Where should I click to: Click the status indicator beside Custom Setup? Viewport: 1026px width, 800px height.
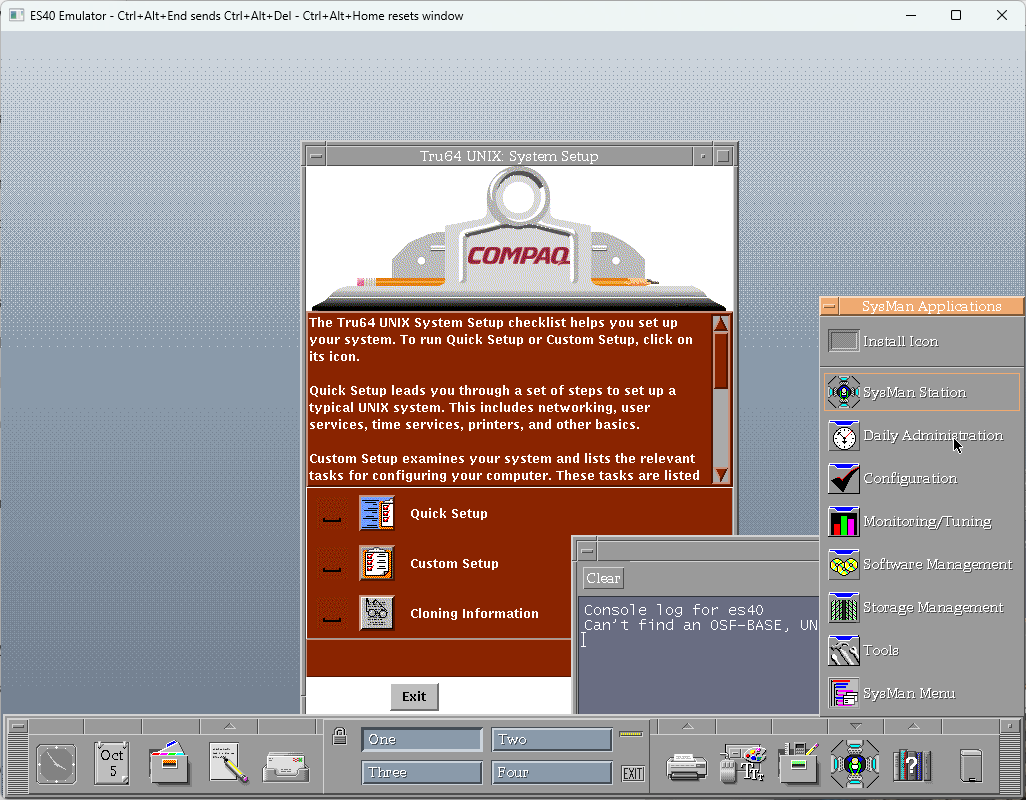(x=332, y=563)
